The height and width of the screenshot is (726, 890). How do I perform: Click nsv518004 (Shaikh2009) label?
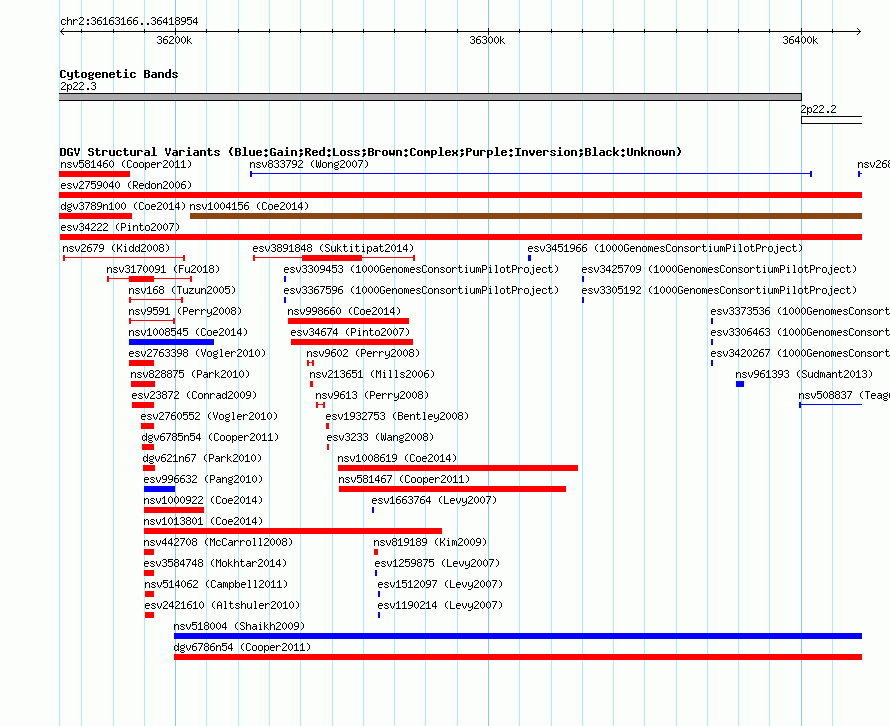pyautogui.click(x=239, y=627)
